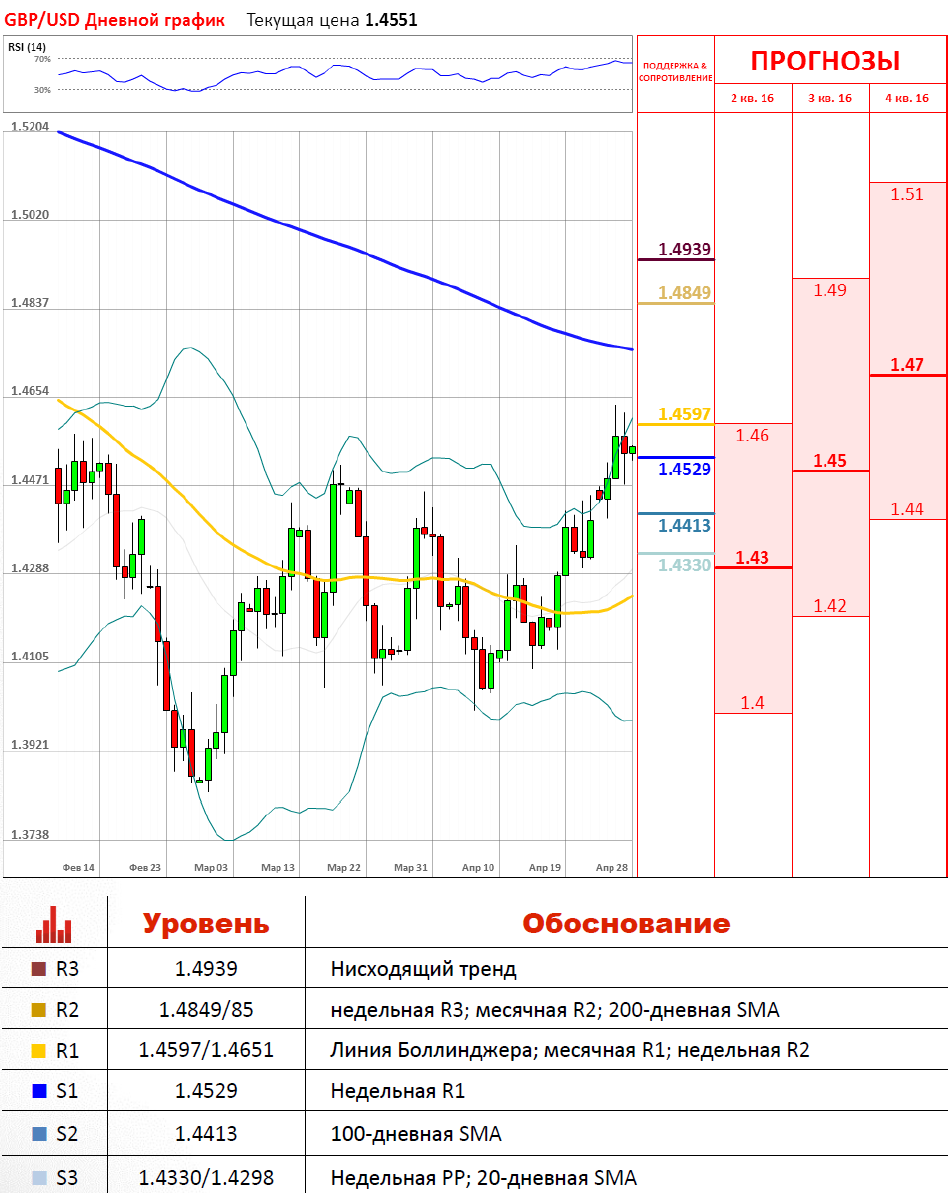Click the 1.44 forecast in Q4 column
This screenshot has height=1193, width=949.
coord(907,509)
